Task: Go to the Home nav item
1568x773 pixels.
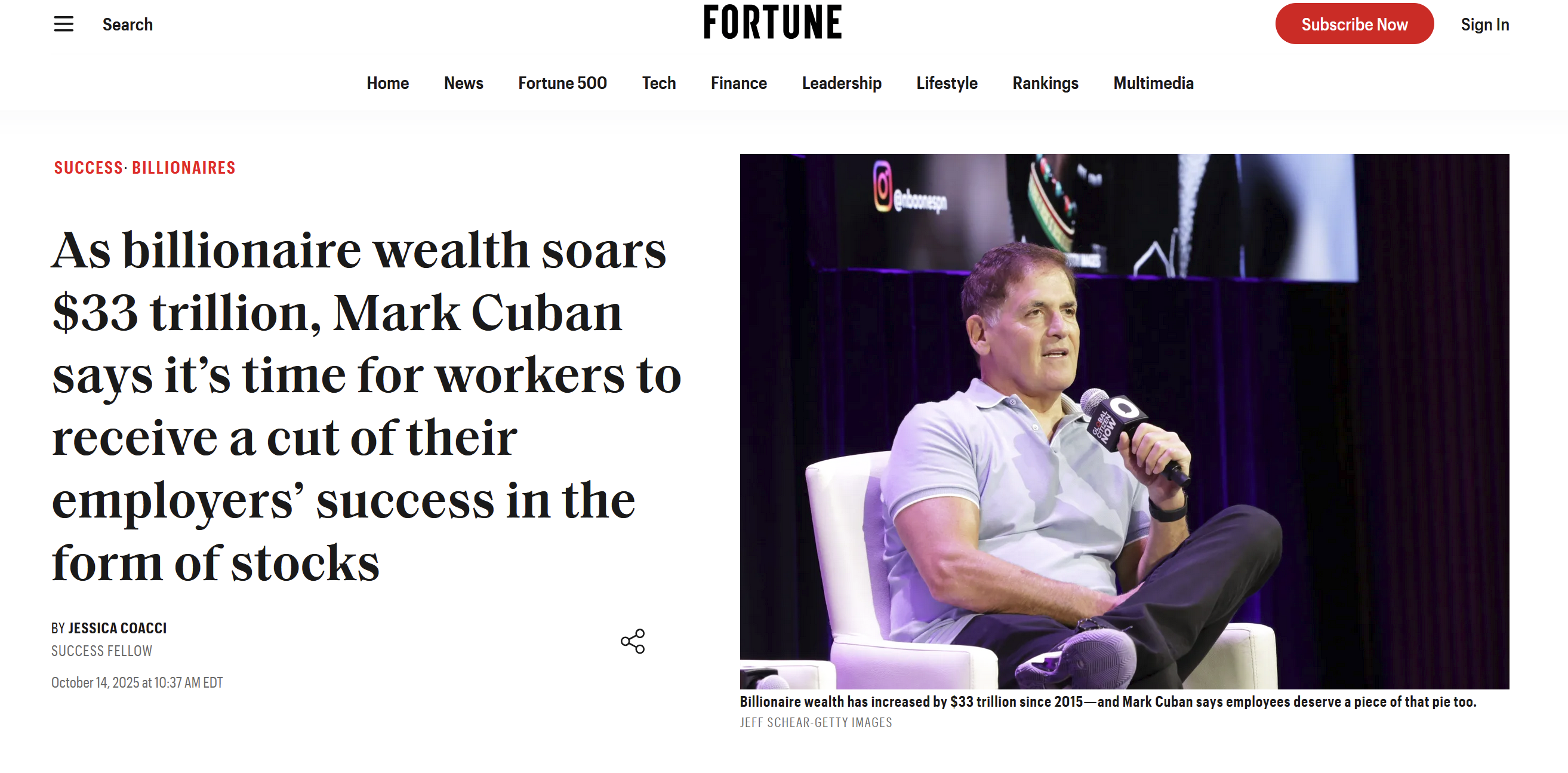Action: (x=387, y=83)
